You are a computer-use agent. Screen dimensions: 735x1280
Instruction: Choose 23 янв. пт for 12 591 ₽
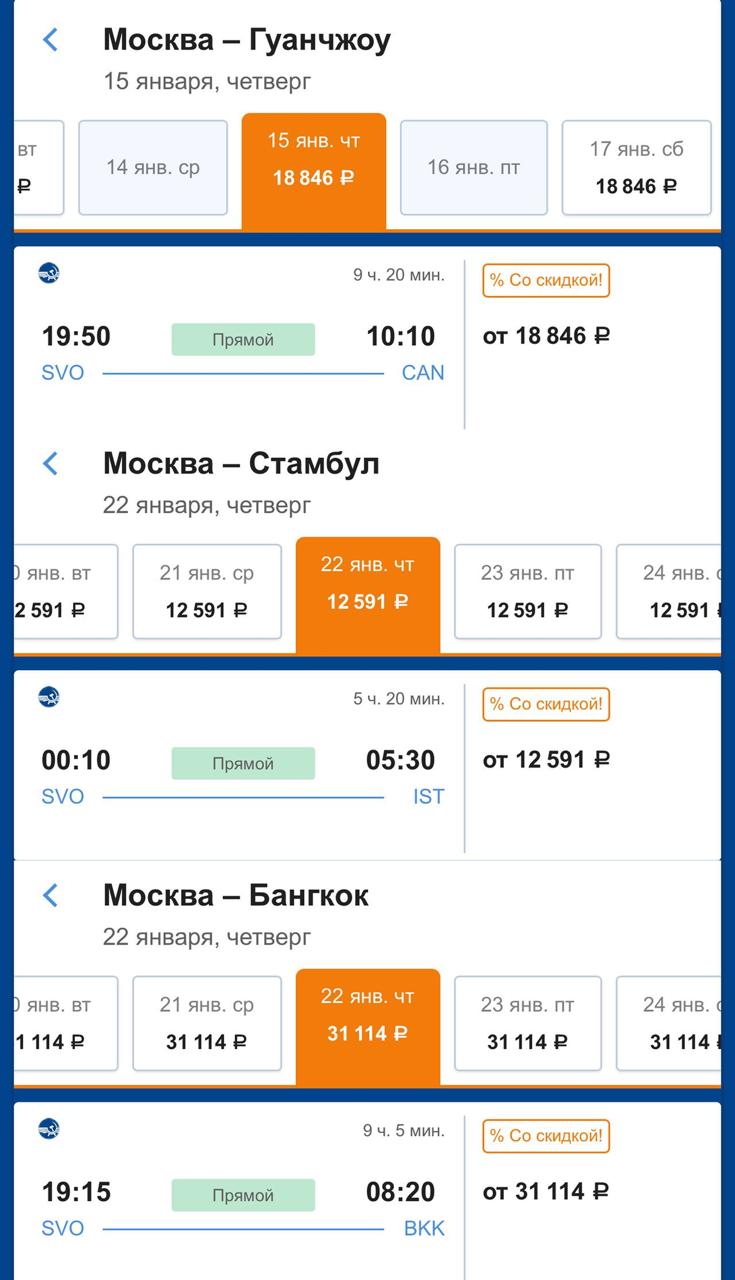(x=528, y=591)
